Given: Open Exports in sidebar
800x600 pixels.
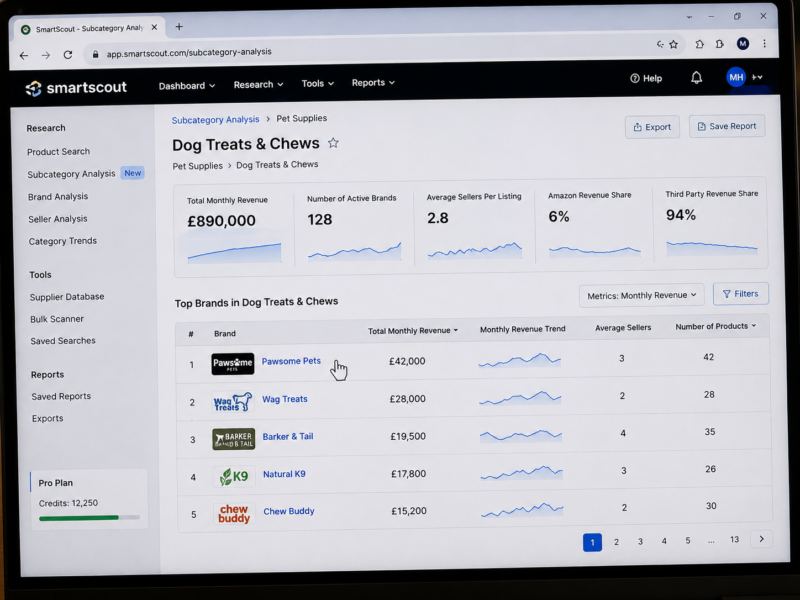Looking at the screenshot, I should click(x=47, y=418).
